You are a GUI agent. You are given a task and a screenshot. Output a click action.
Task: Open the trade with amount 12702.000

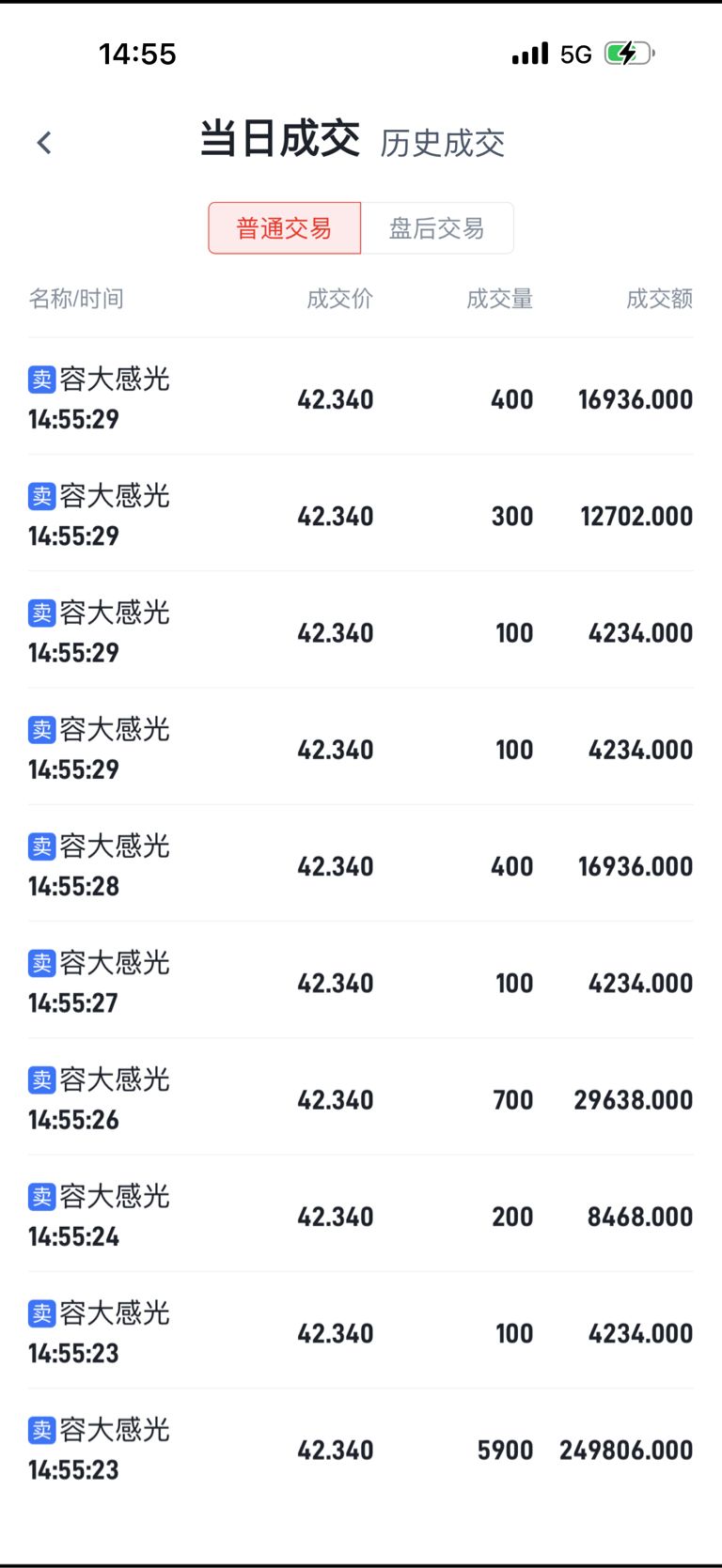pyautogui.click(x=361, y=516)
